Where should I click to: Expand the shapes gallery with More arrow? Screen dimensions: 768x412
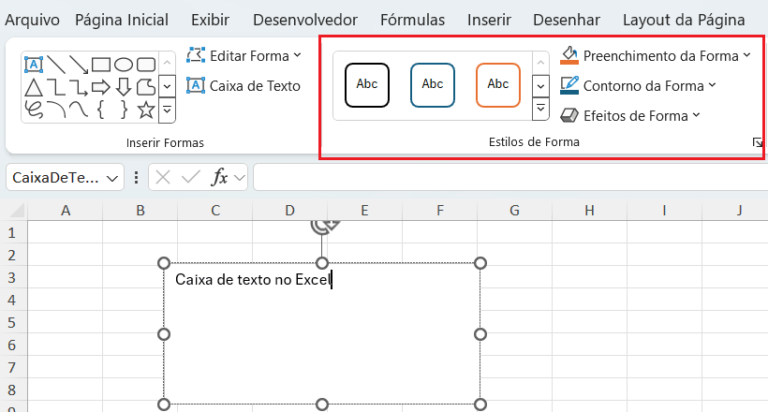tap(167, 109)
